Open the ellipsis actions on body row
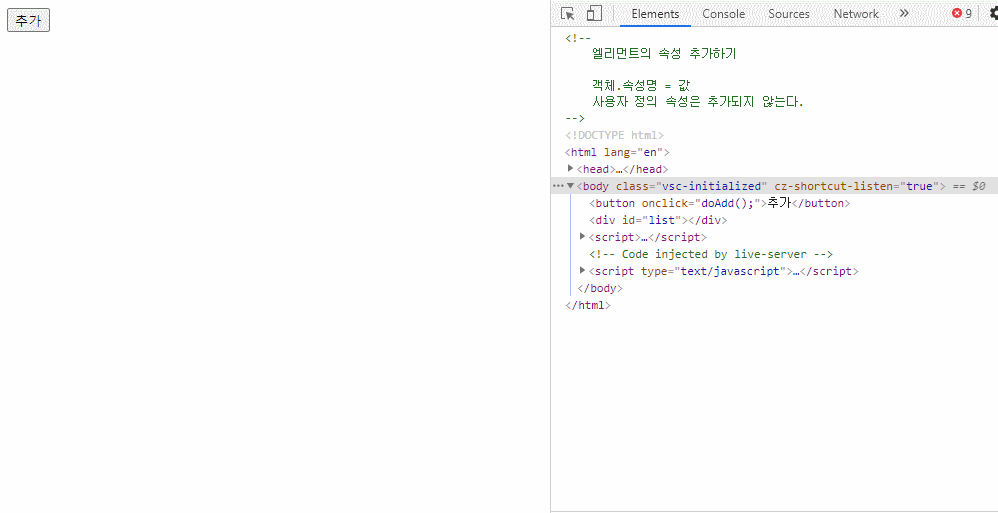 [558, 186]
